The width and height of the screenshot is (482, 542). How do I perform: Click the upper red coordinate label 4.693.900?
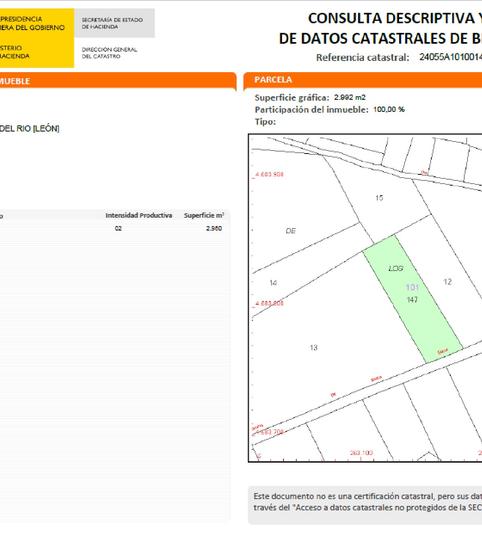click(269, 174)
